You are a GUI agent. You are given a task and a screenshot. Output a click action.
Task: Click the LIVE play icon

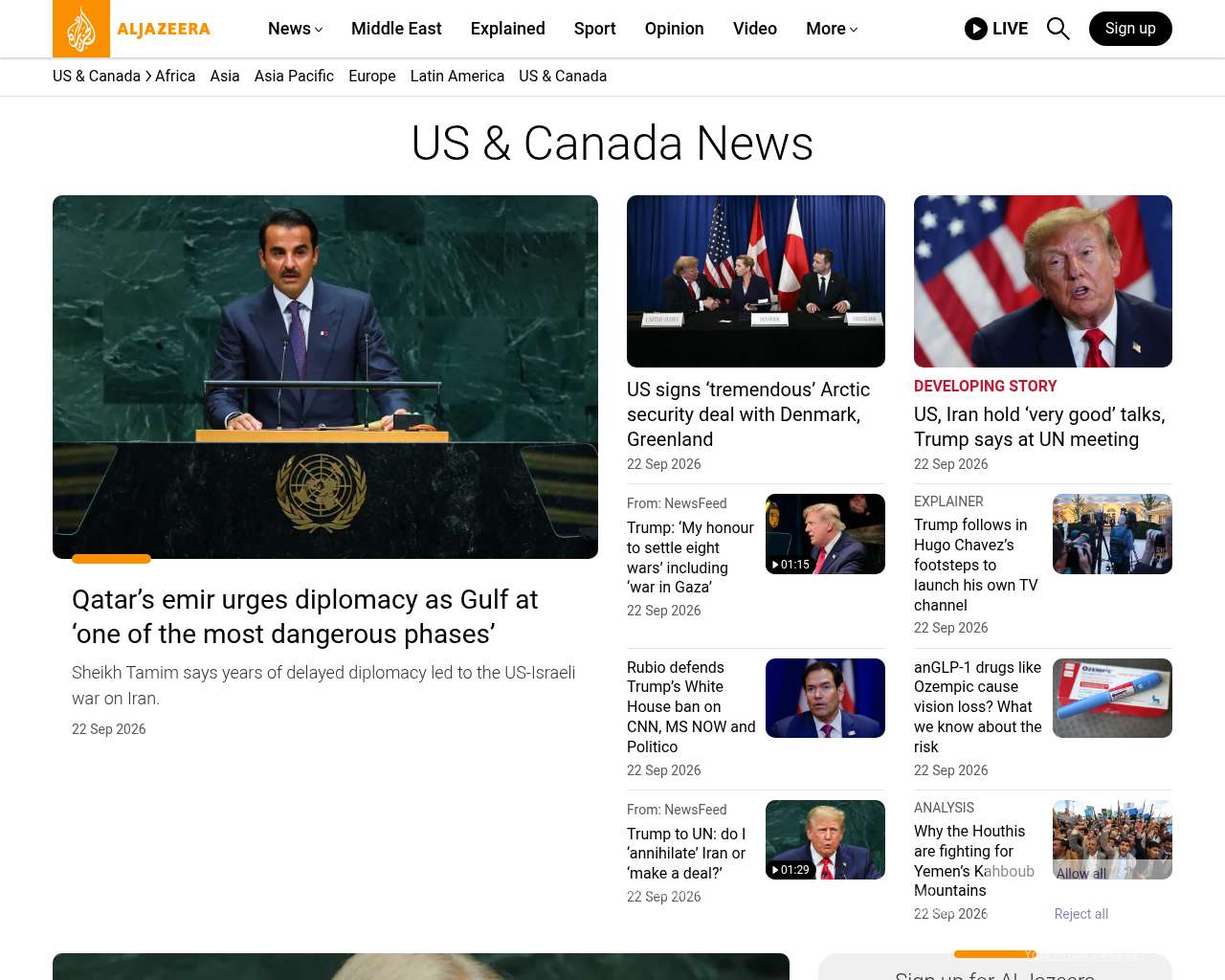(976, 29)
